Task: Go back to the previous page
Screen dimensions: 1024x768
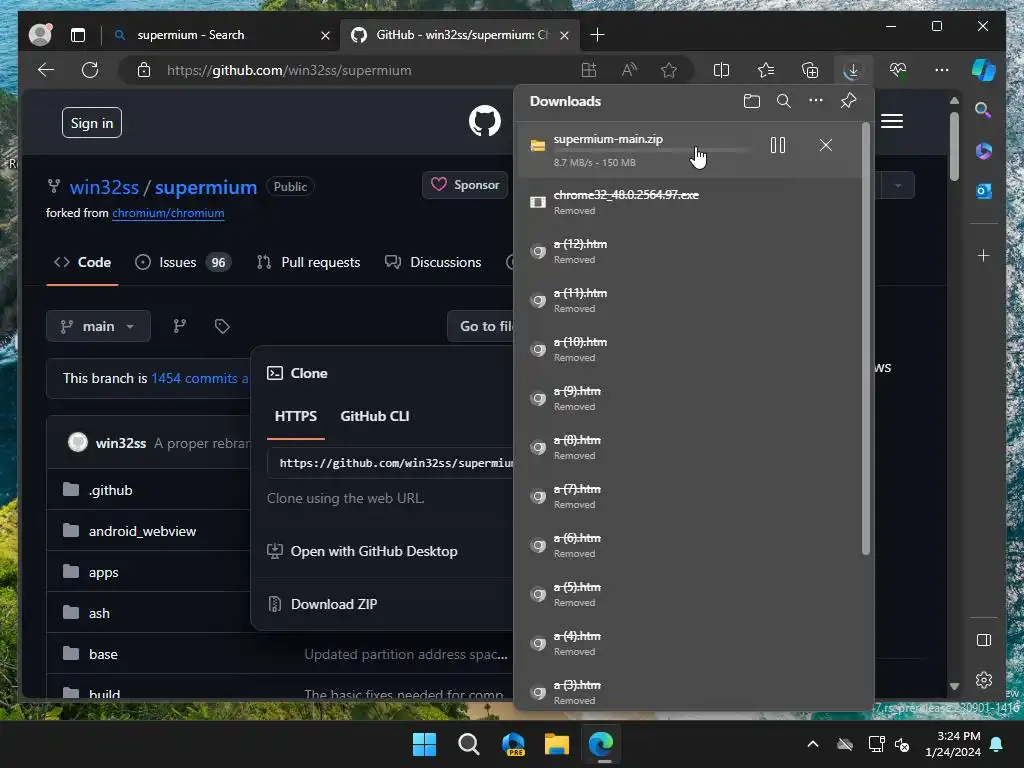Action: click(x=46, y=70)
